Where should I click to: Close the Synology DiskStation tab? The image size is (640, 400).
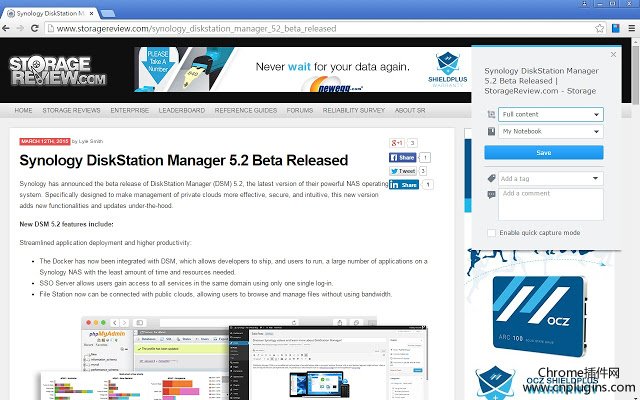tap(92, 13)
